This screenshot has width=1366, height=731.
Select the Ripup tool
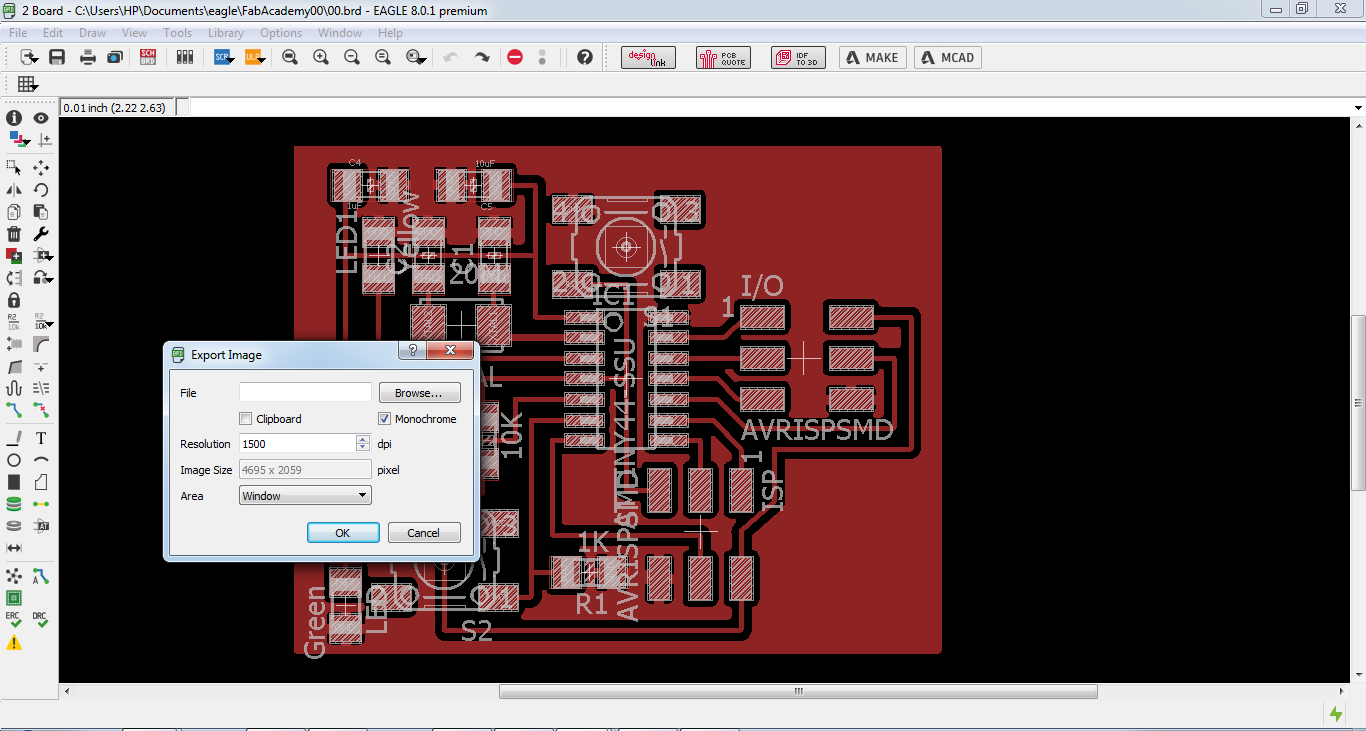point(41,410)
